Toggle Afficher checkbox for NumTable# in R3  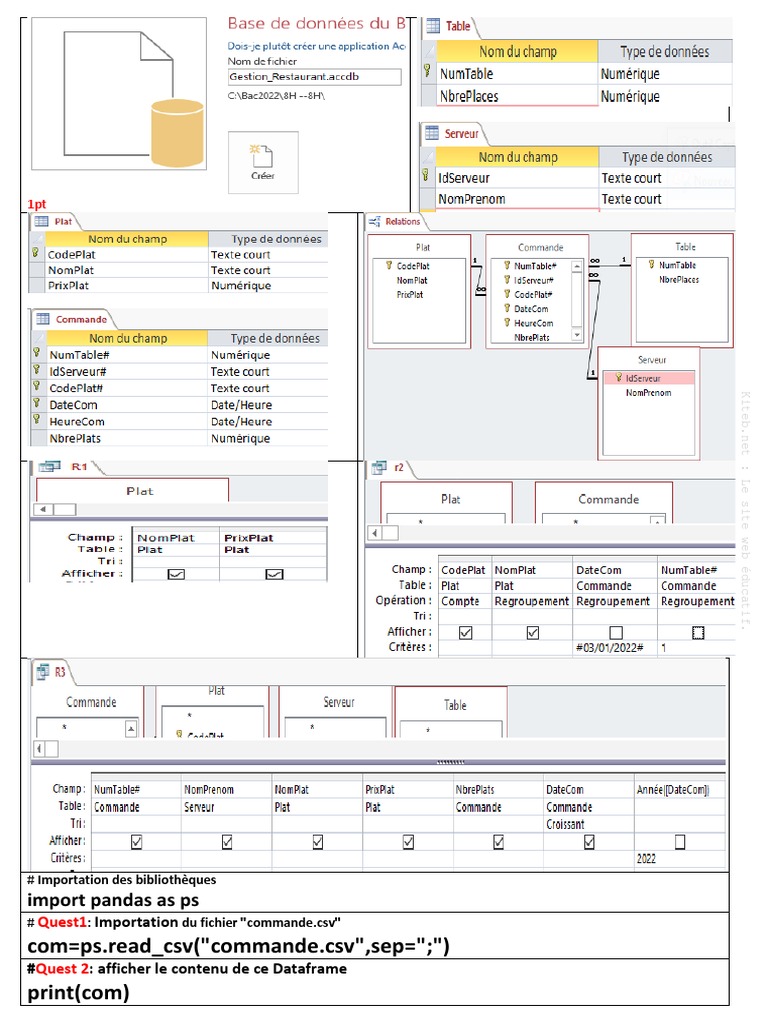coord(136,842)
